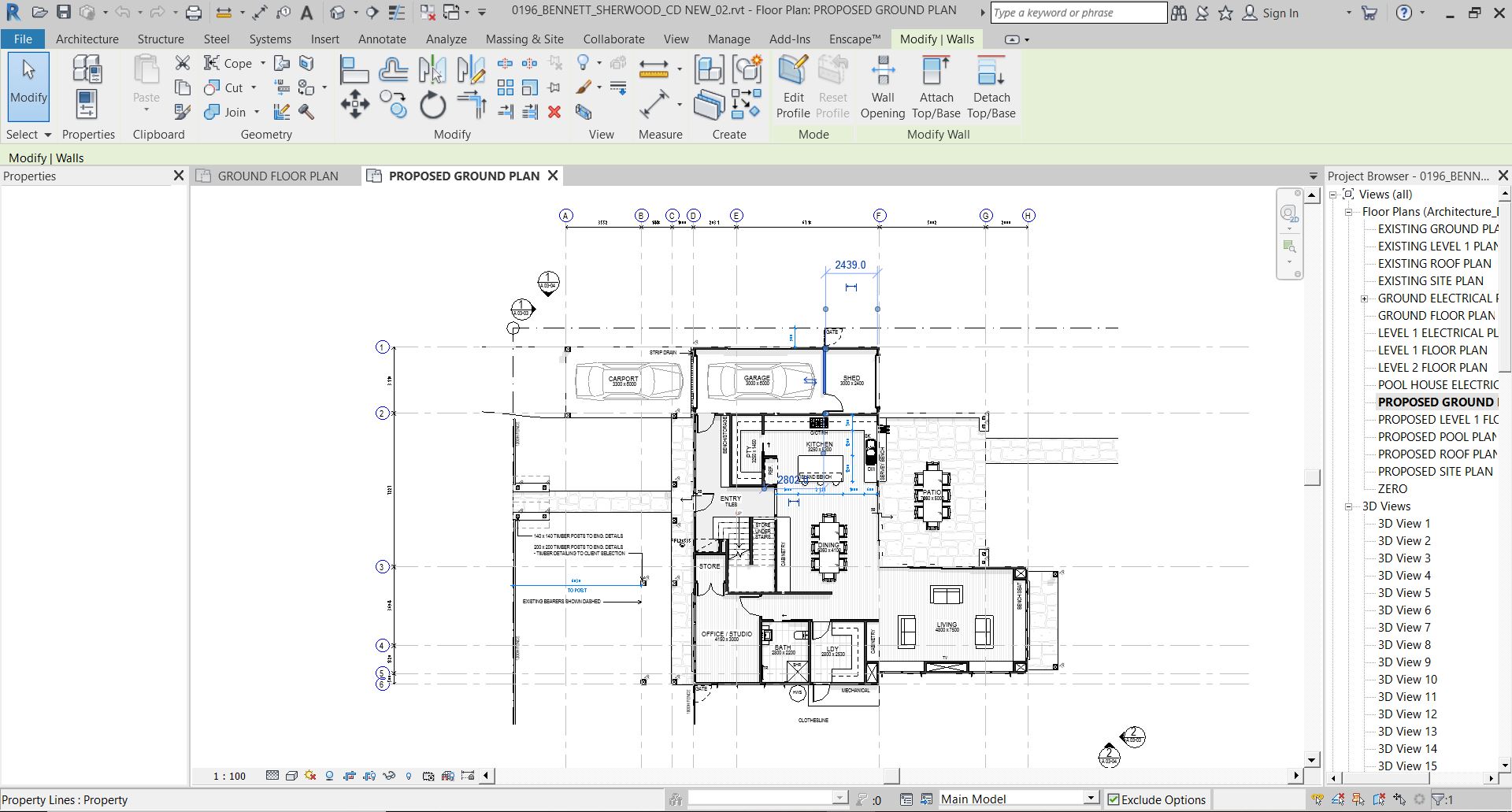Open the Collaborate ribbon tab

[x=613, y=39]
